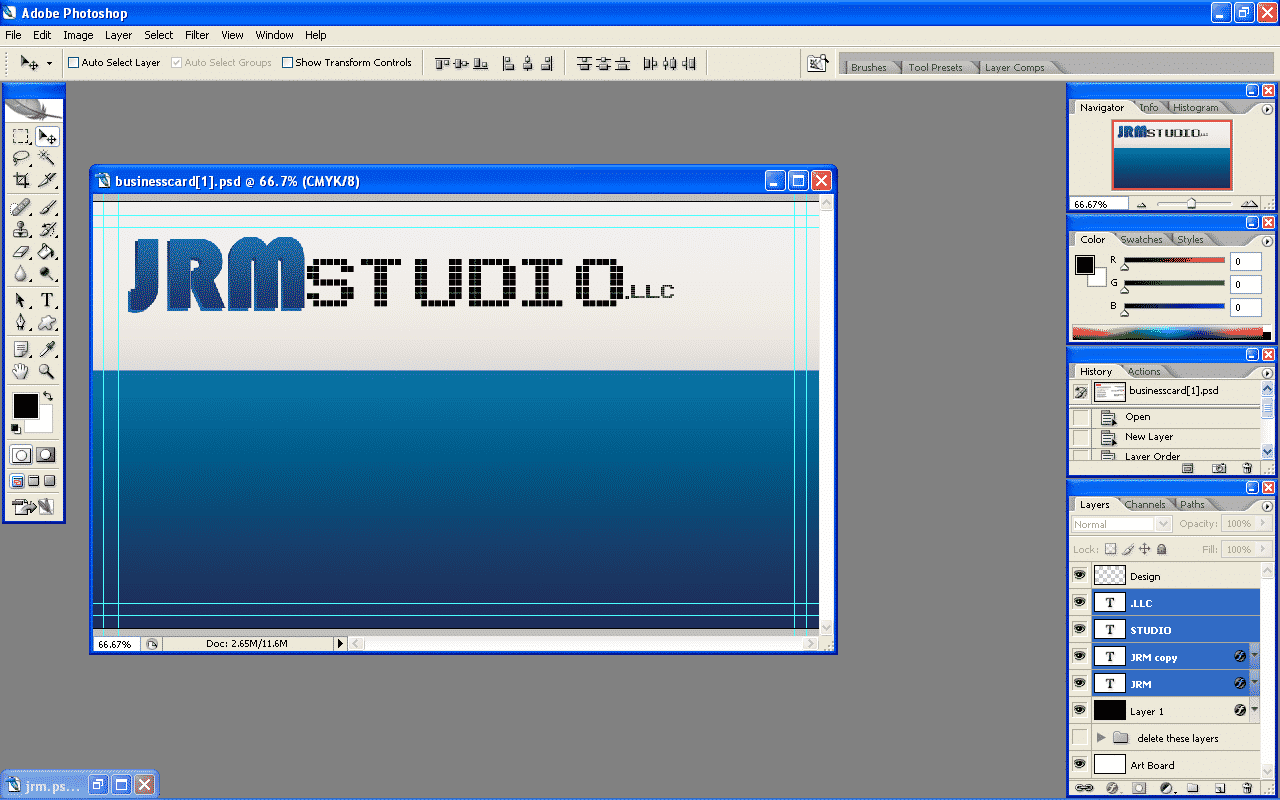This screenshot has height=800, width=1280.
Task: Switch to the Actions tab
Action: tap(1144, 371)
